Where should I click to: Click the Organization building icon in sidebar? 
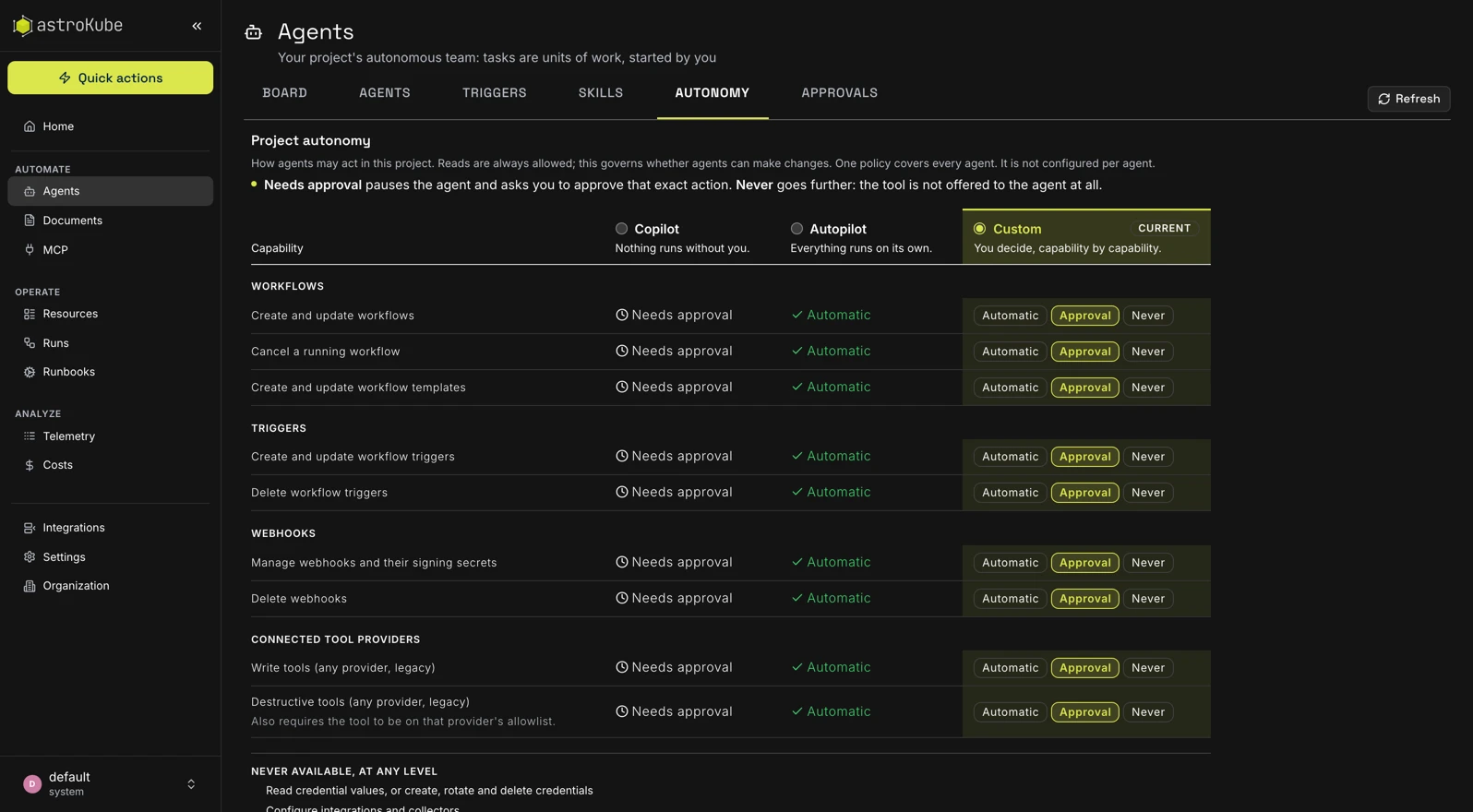(30, 586)
